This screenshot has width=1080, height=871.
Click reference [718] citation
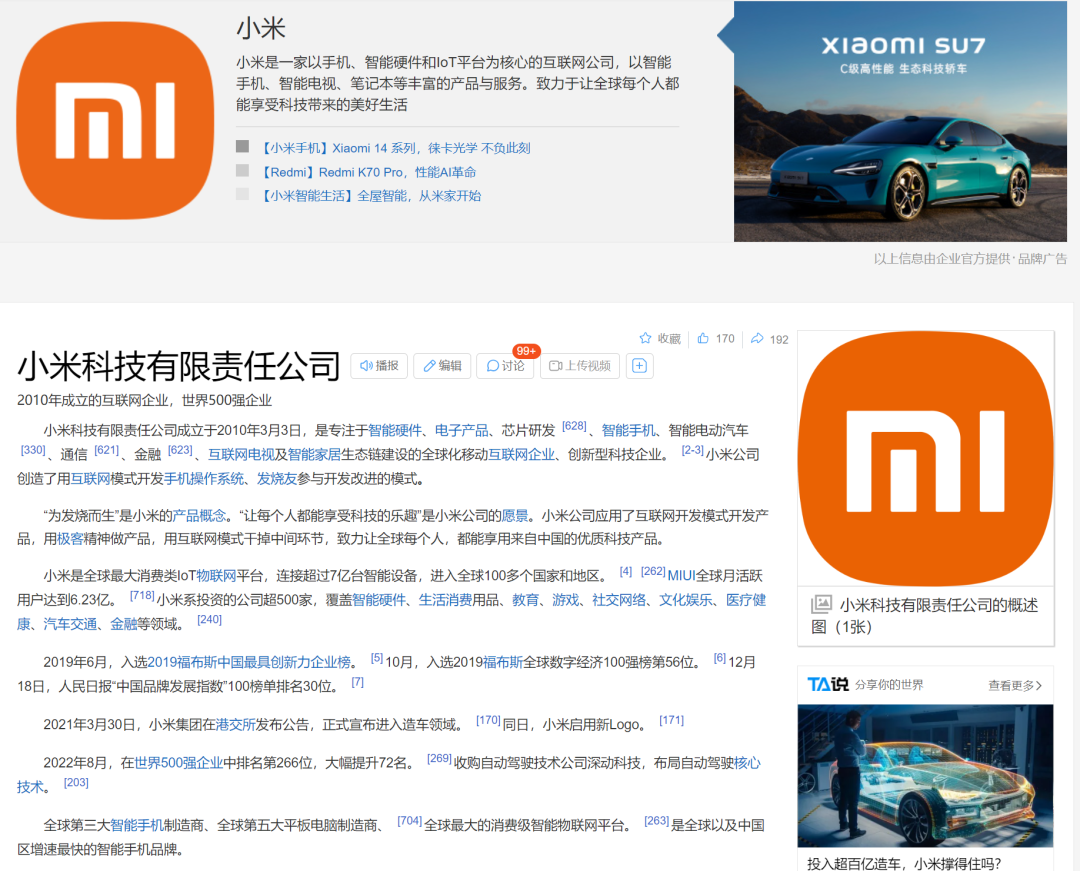click(x=143, y=595)
